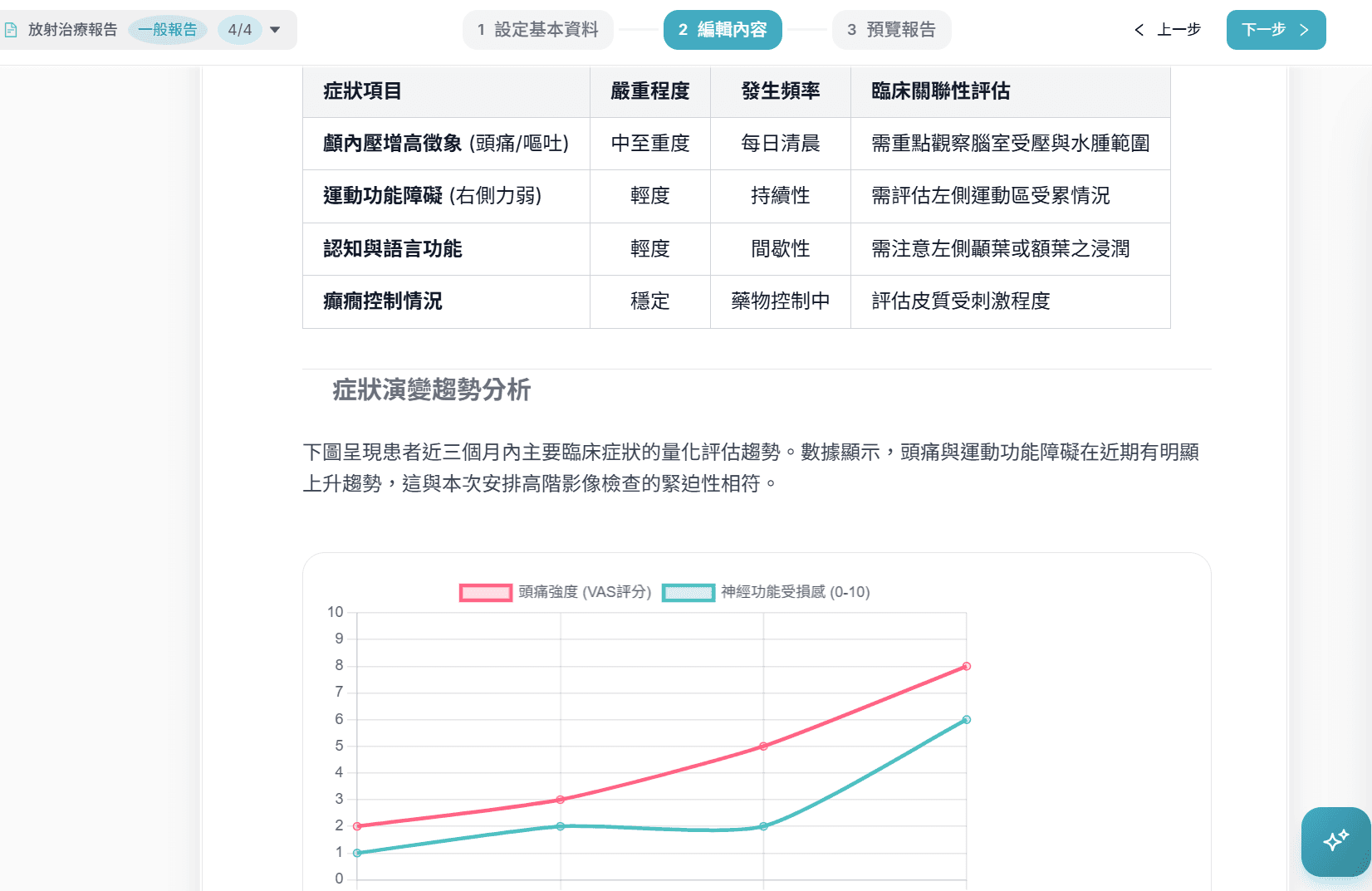Toggle 神經功能受損感 (0-10) legend series

pos(795,592)
